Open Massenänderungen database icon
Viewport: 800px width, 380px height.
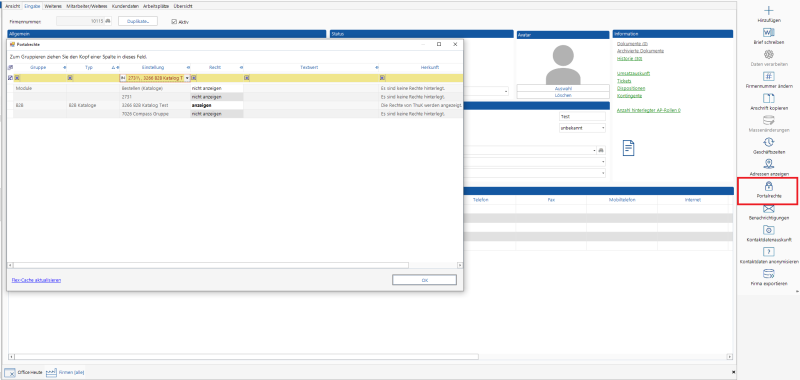(769, 120)
